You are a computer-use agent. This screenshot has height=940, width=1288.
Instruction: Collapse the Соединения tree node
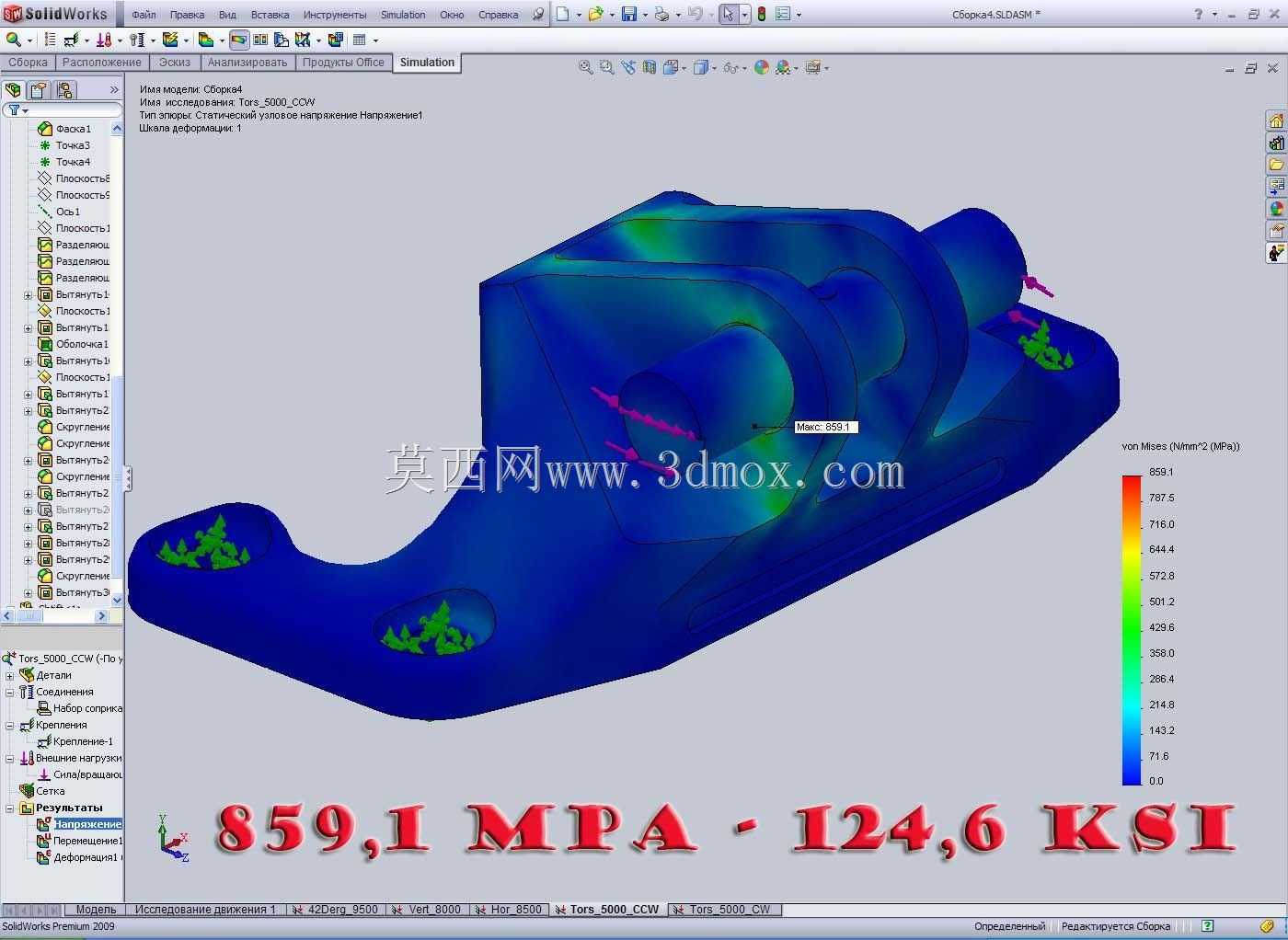click(10, 692)
